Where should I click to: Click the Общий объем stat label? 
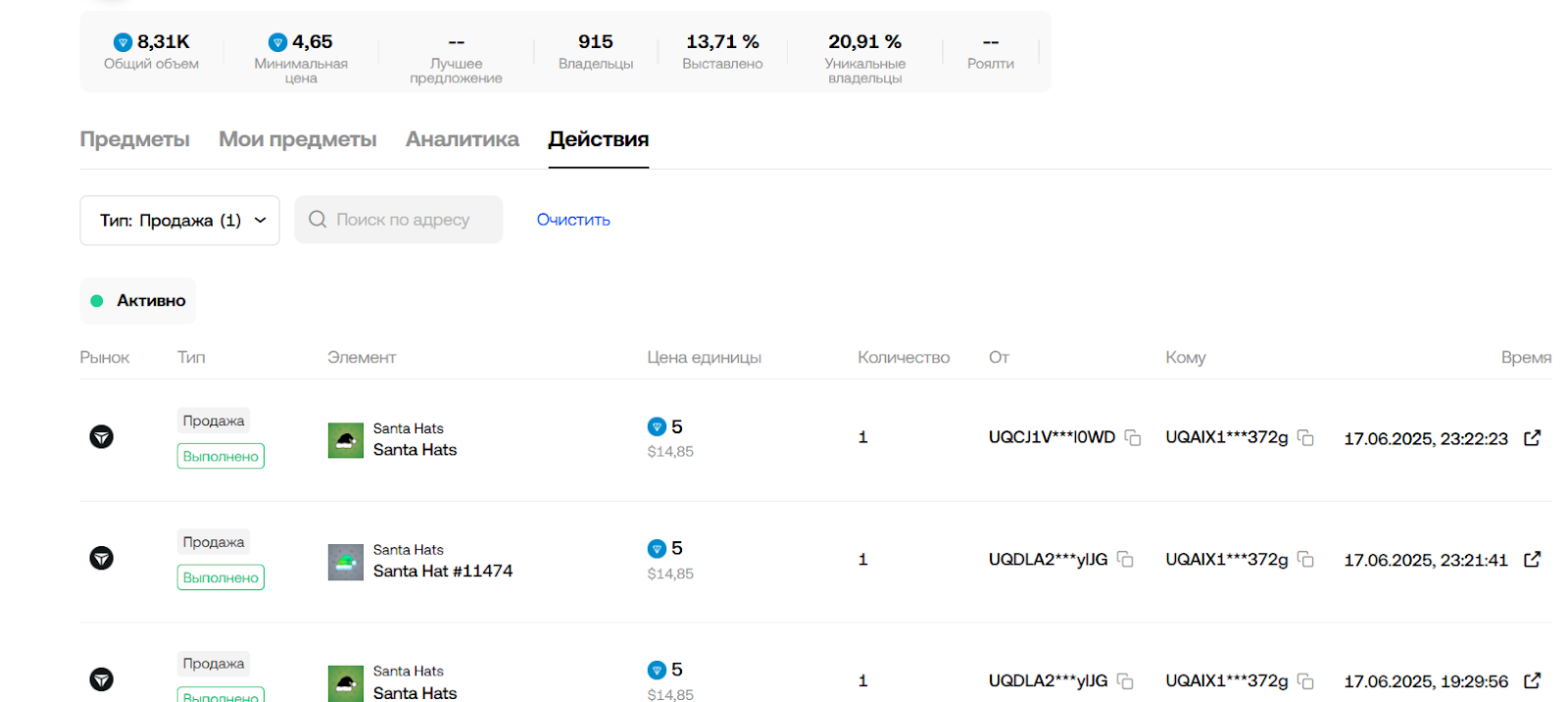152,64
